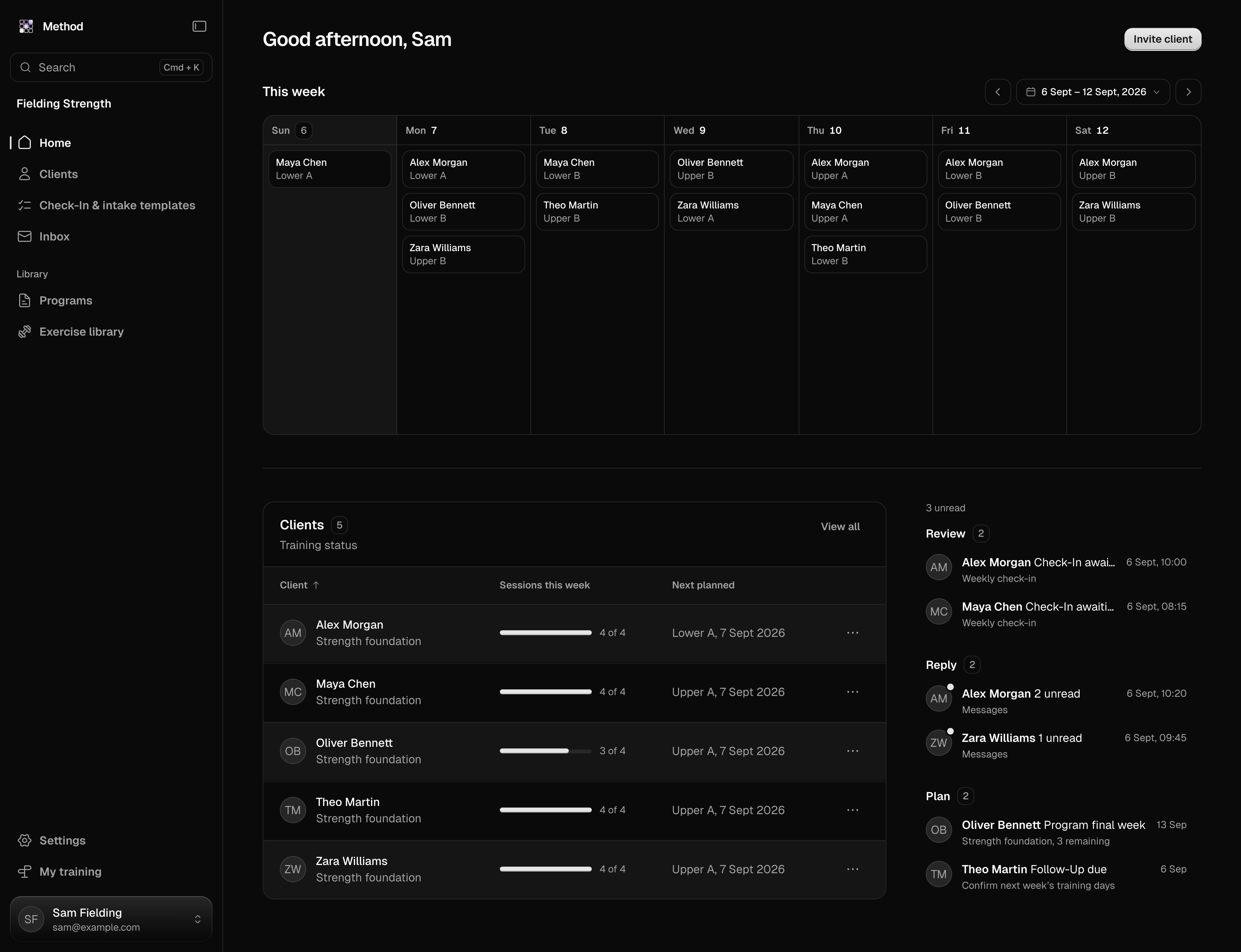
Task: Open Home from the sidebar
Action: [x=111, y=143]
